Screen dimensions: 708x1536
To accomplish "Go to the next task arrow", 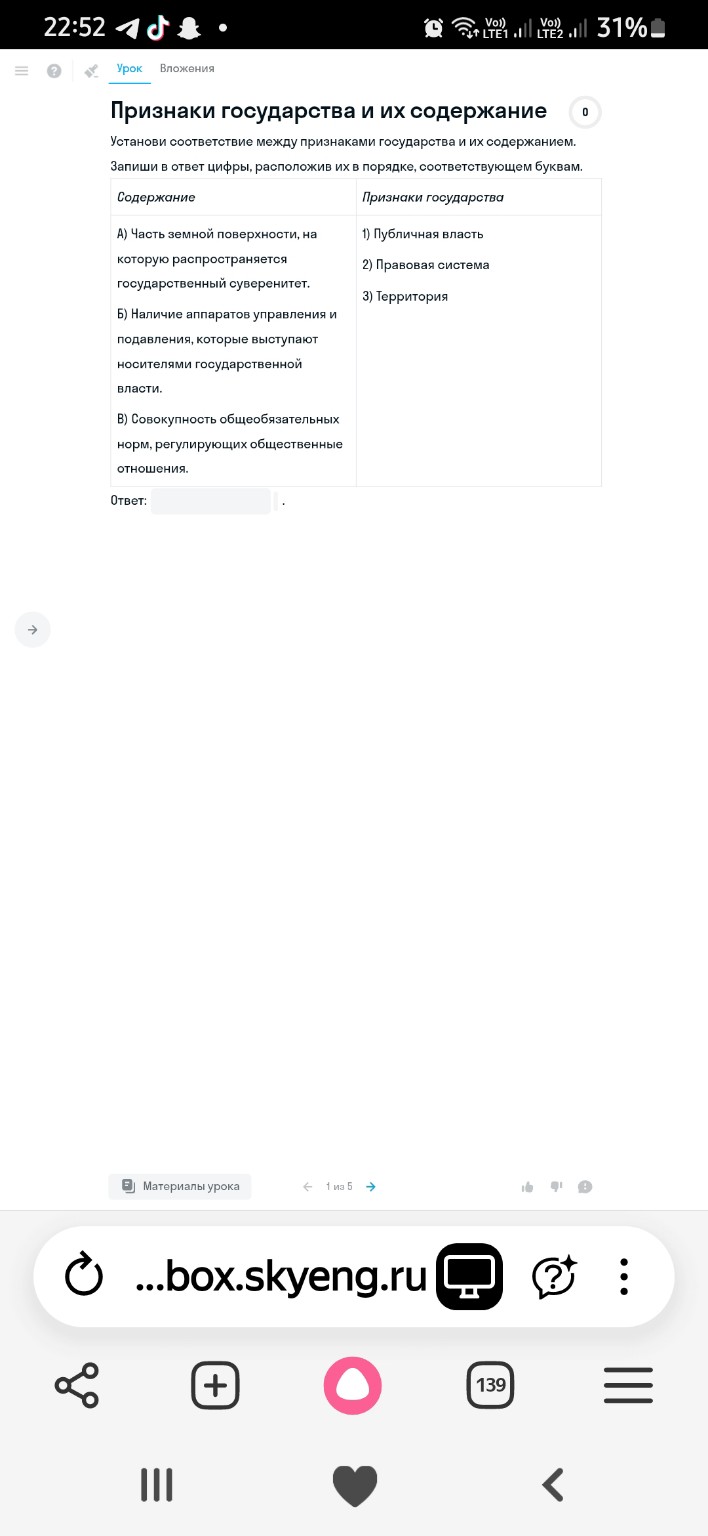I will click(x=371, y=1187).
